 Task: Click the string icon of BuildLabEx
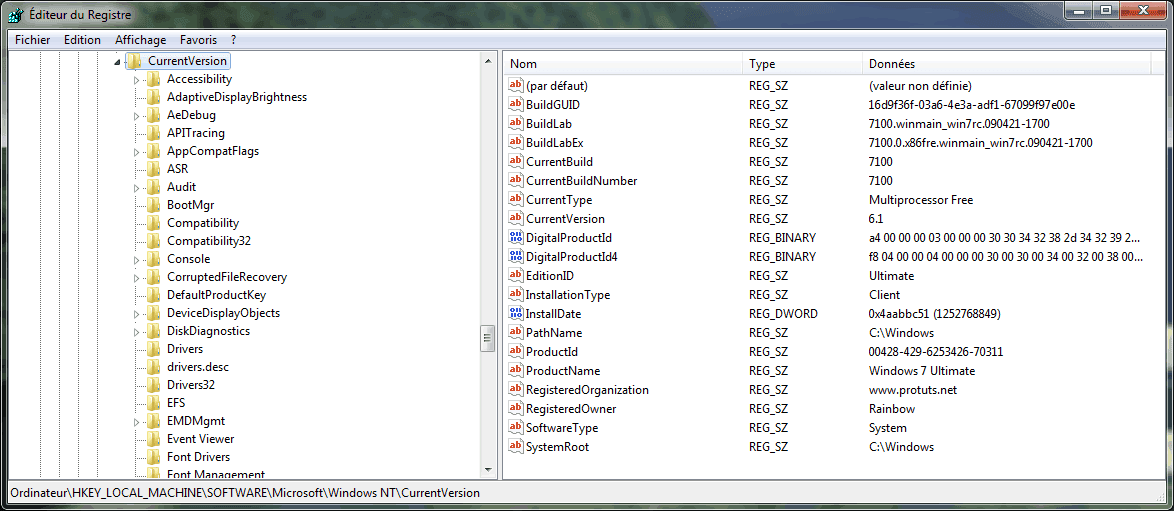pyautogui.click(x=516, y=142)
